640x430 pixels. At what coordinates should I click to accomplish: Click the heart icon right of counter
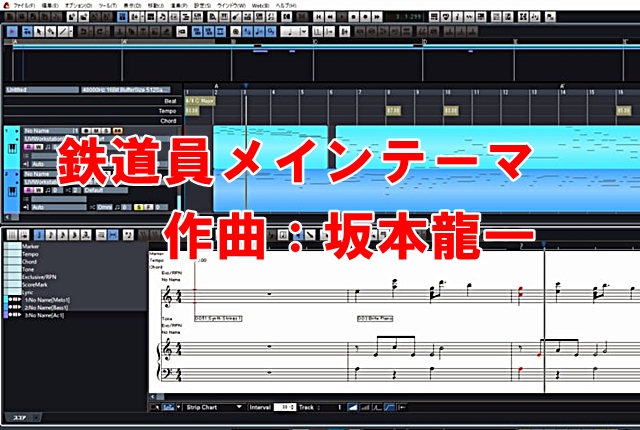(446, 17)
